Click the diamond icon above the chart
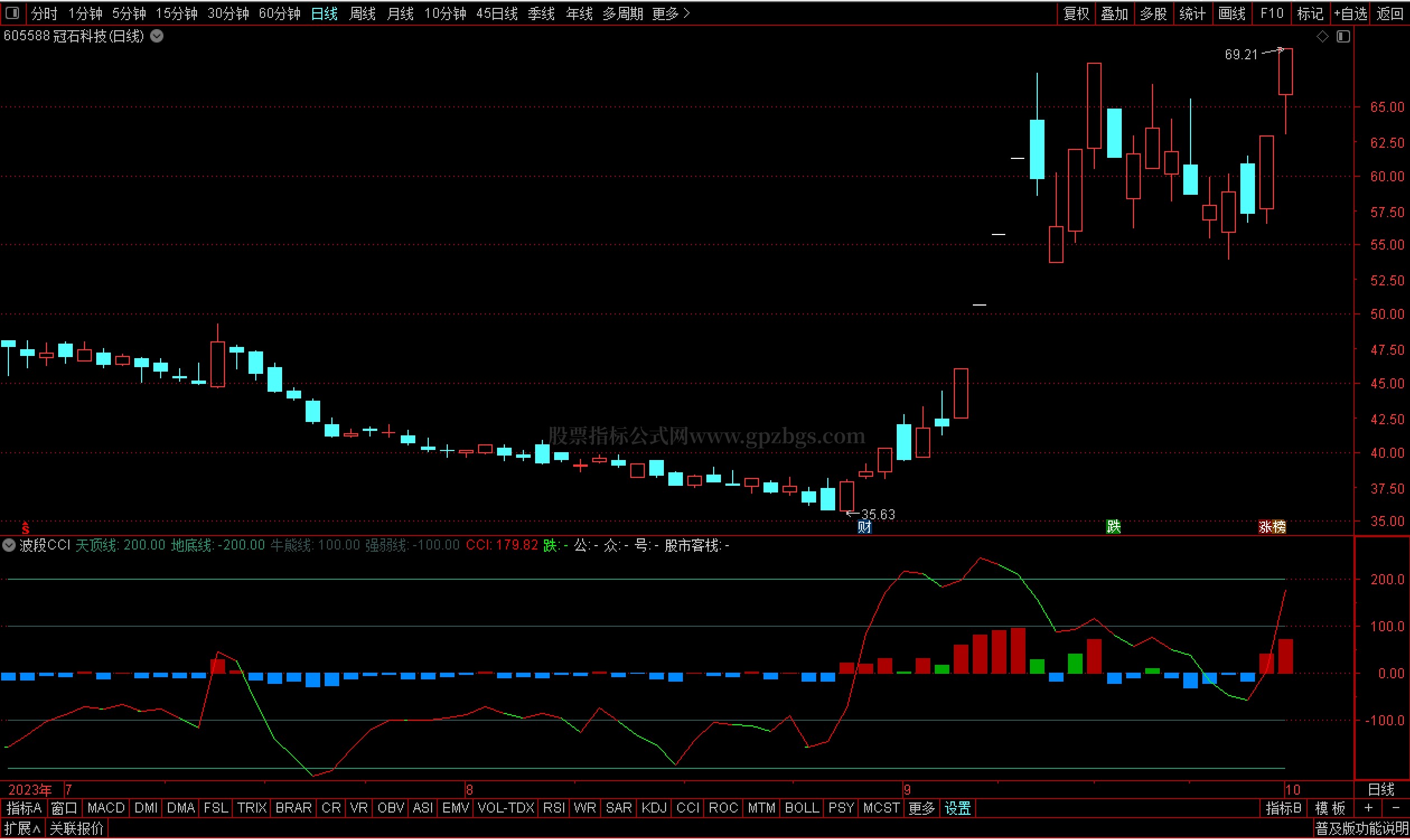This screenshot has width=1410, height=840. (1322, 37)
